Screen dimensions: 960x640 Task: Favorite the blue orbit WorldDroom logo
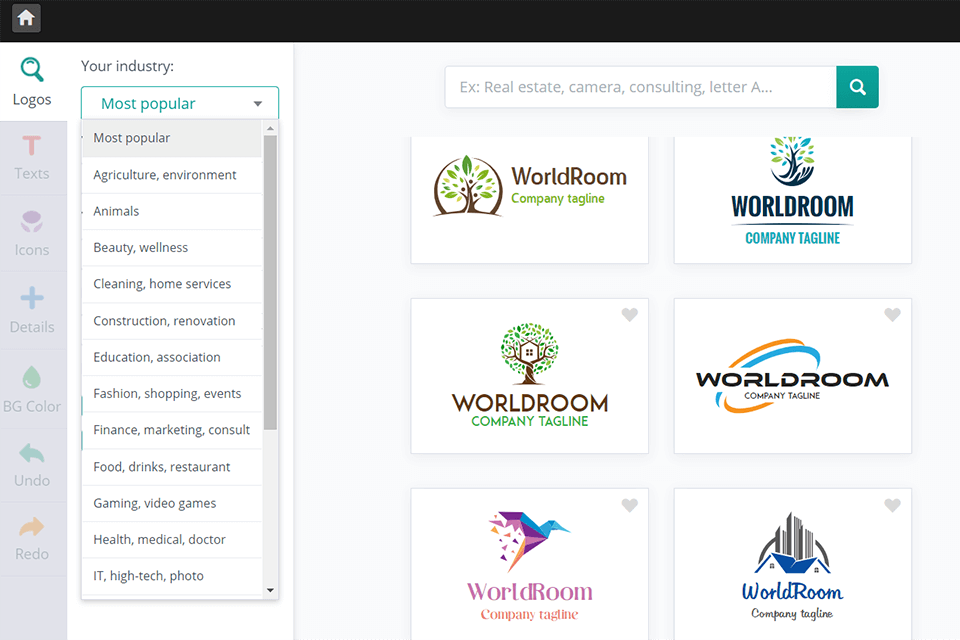(892, 314)
